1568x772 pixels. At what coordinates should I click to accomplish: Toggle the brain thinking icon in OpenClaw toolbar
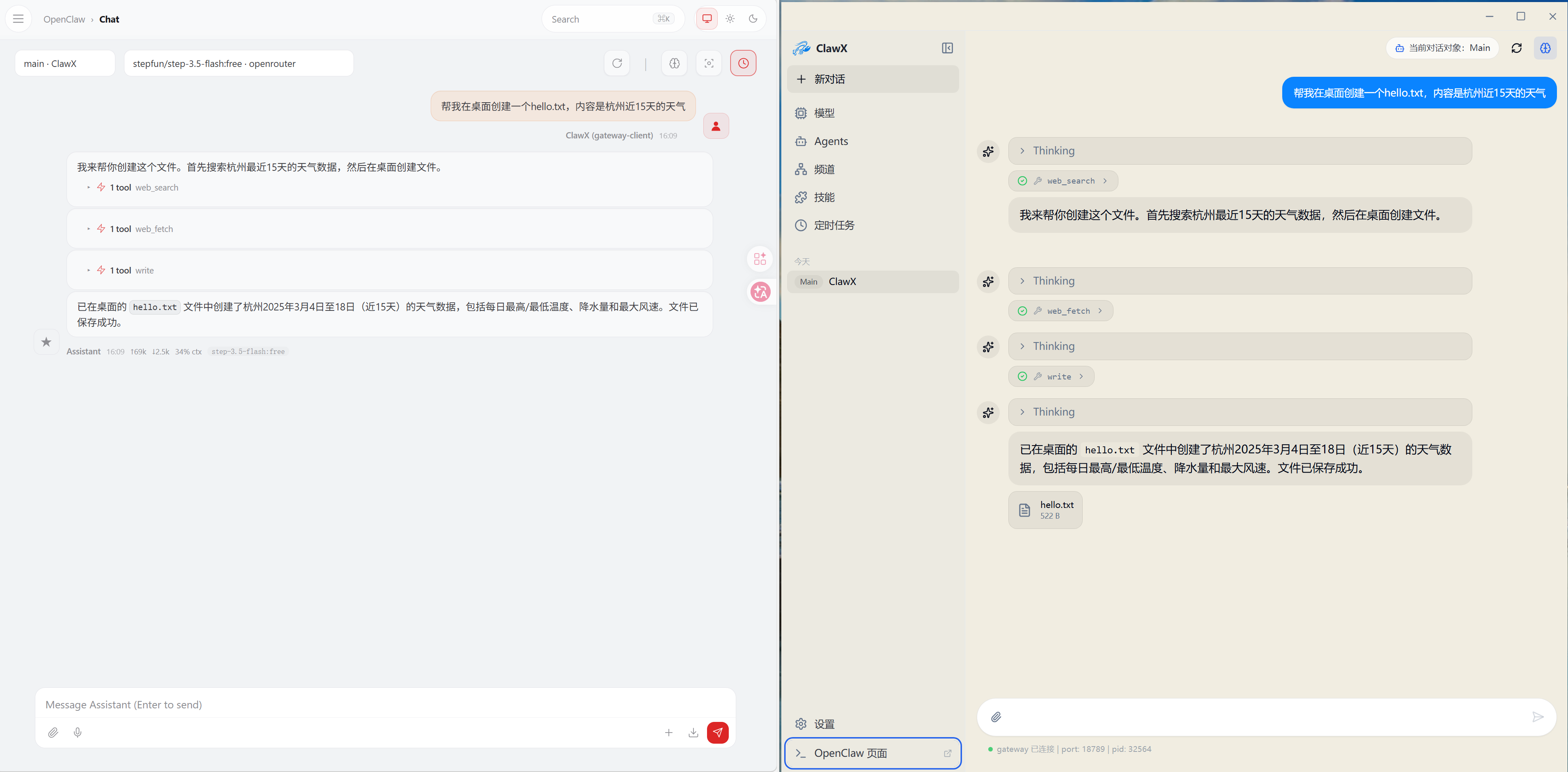pyautogui.click(x=674, y=63)
